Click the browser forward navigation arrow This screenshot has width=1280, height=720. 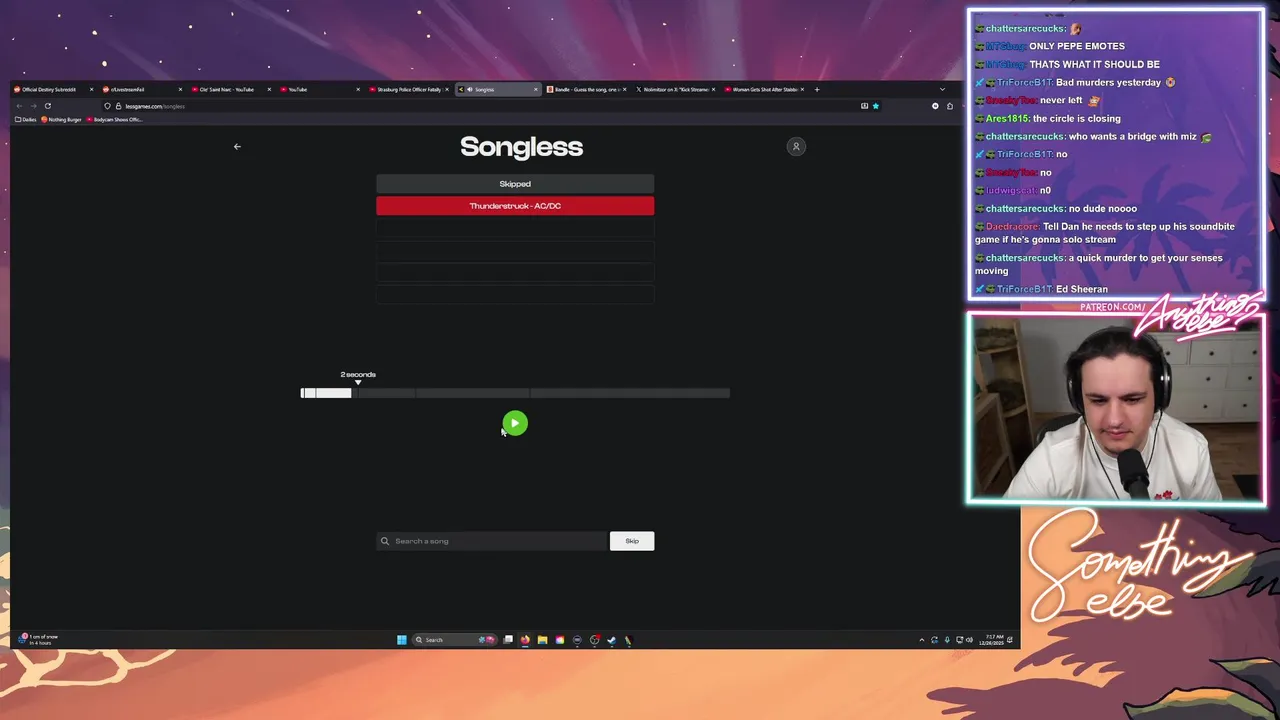click(x=33, y=106)
